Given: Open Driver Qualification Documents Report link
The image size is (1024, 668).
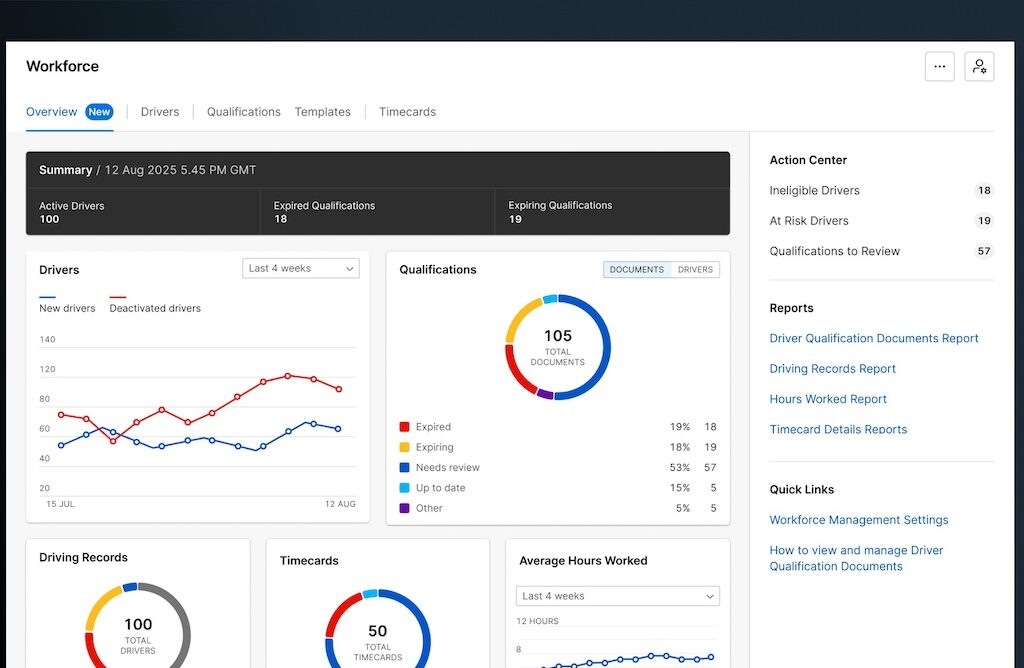Looking at the screenshot, I should point(874,338).
